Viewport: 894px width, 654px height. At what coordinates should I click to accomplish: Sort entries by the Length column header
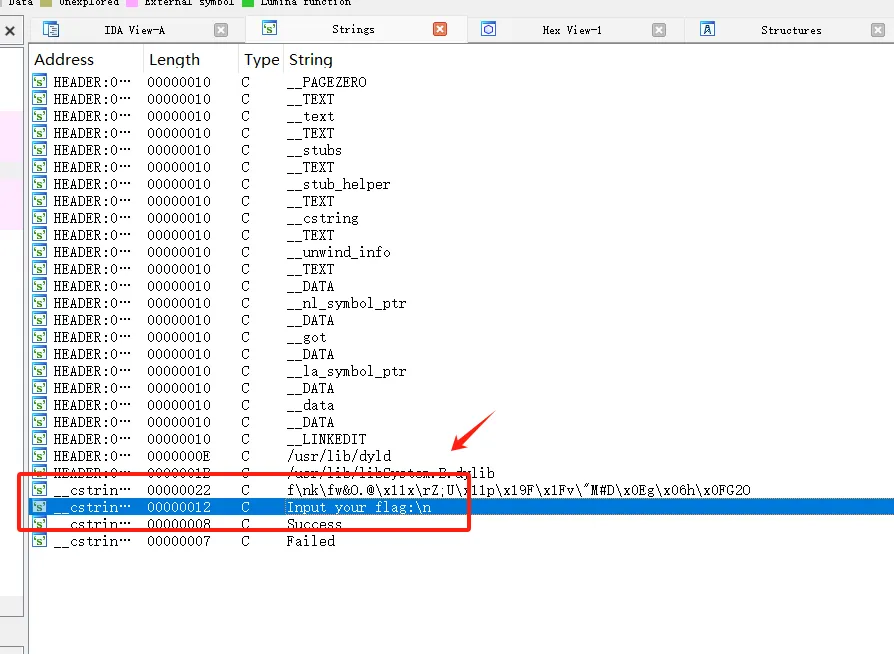click(x=175, y=60)
